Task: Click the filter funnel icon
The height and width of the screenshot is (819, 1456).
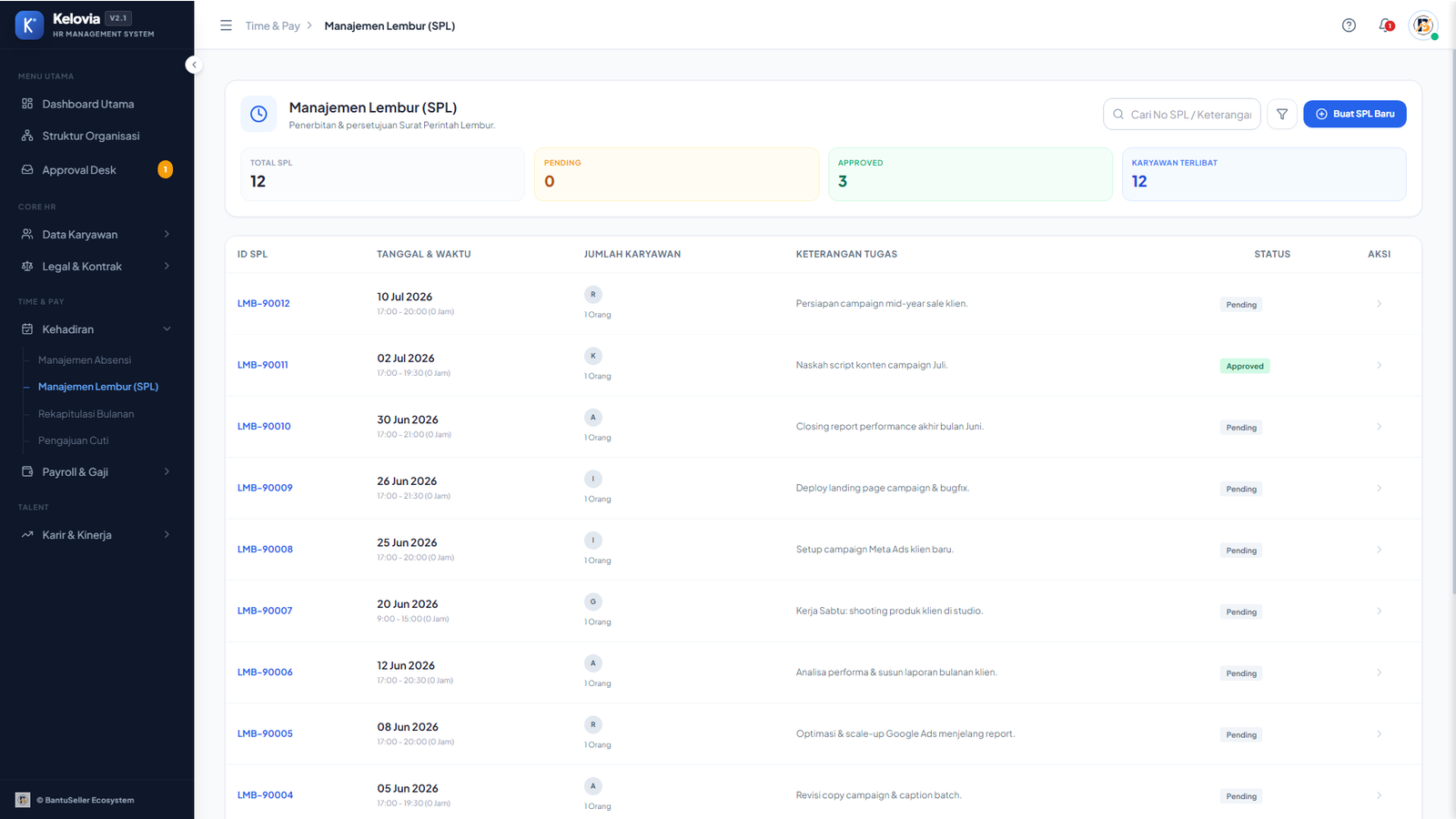Action: pyautogui.click(x=1282, y=114)
